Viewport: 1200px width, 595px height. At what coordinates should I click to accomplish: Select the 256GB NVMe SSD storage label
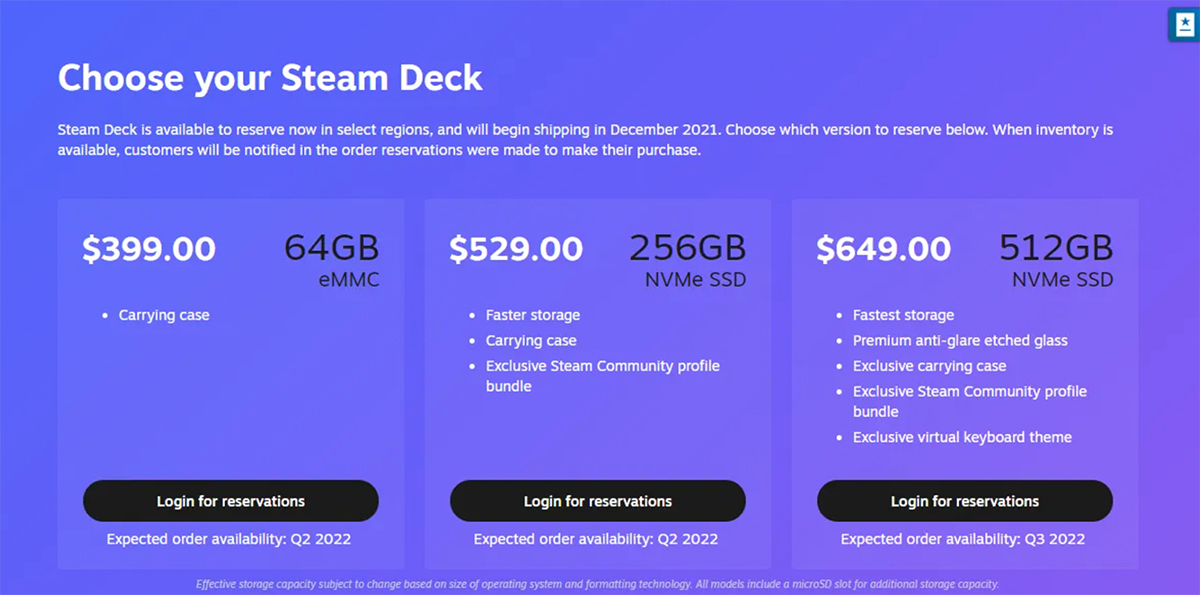pos(688,258)
